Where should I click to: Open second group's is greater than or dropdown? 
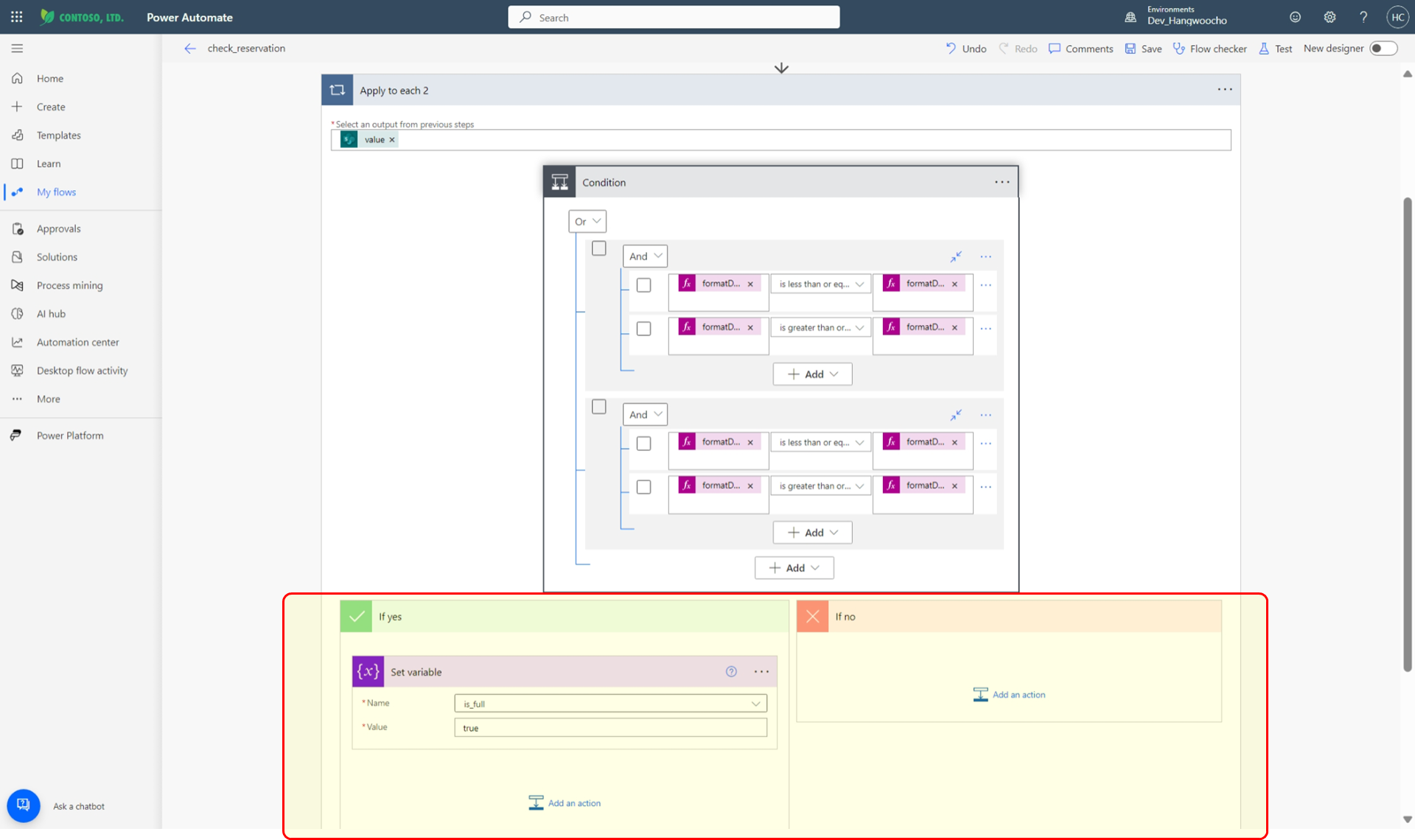point(820,486)
